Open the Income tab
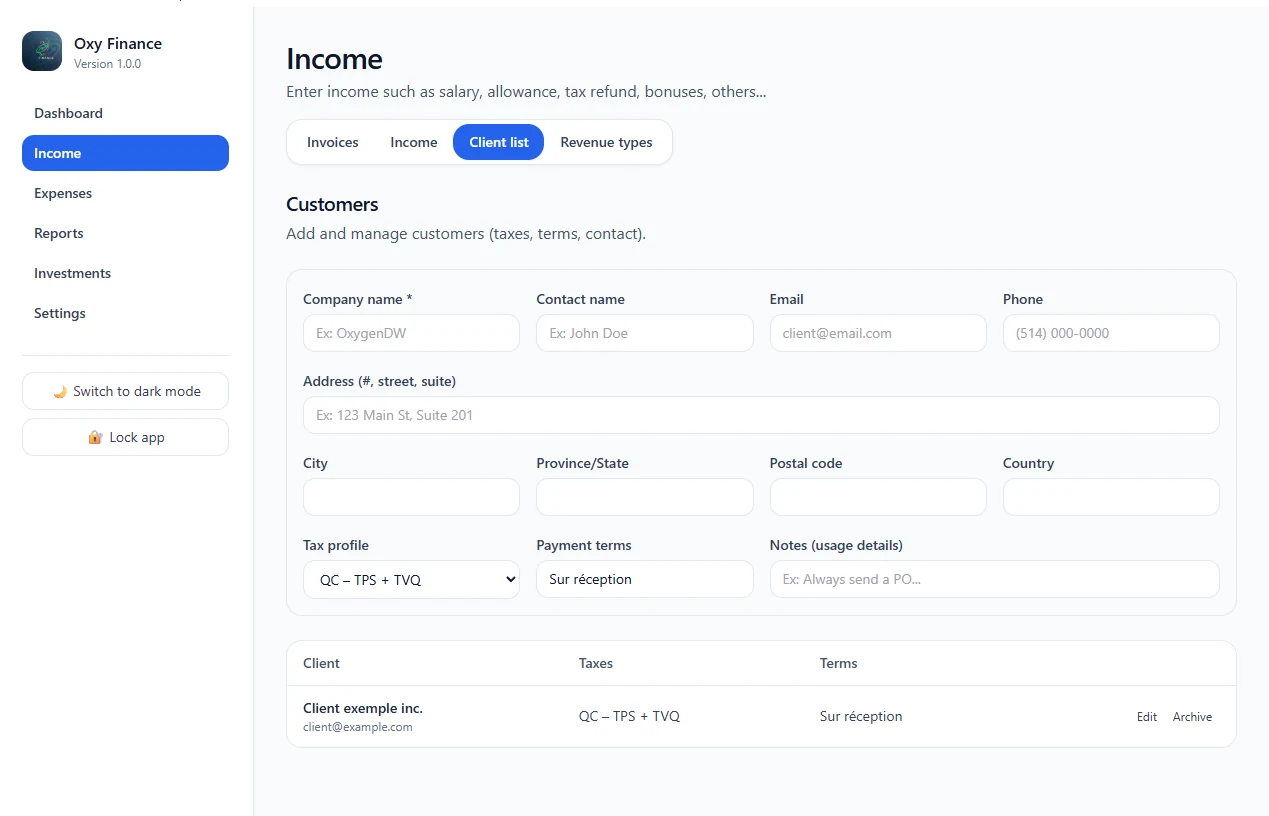Viewport: 1269px width, 816px height. point(414,142)
